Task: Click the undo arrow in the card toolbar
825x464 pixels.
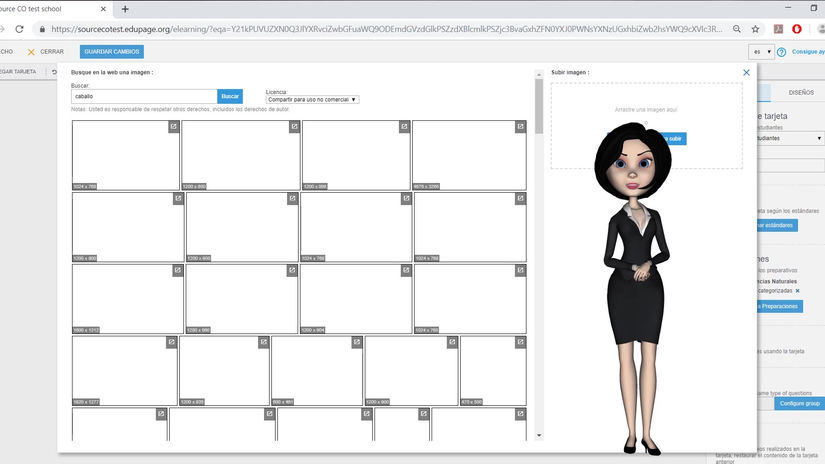Action: [x=54, y=72]
